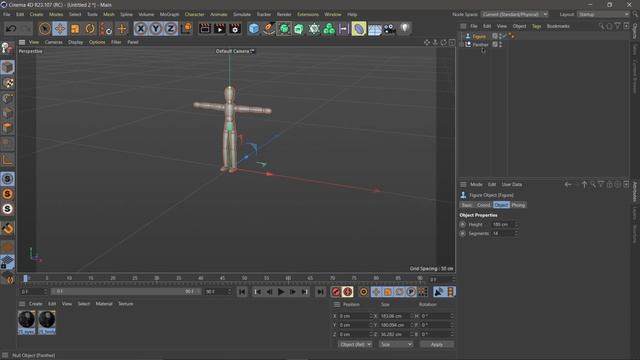This screenshot has height=360, width=640.
Task: Open the viewport Cameras menu
Action: [53, 42]
